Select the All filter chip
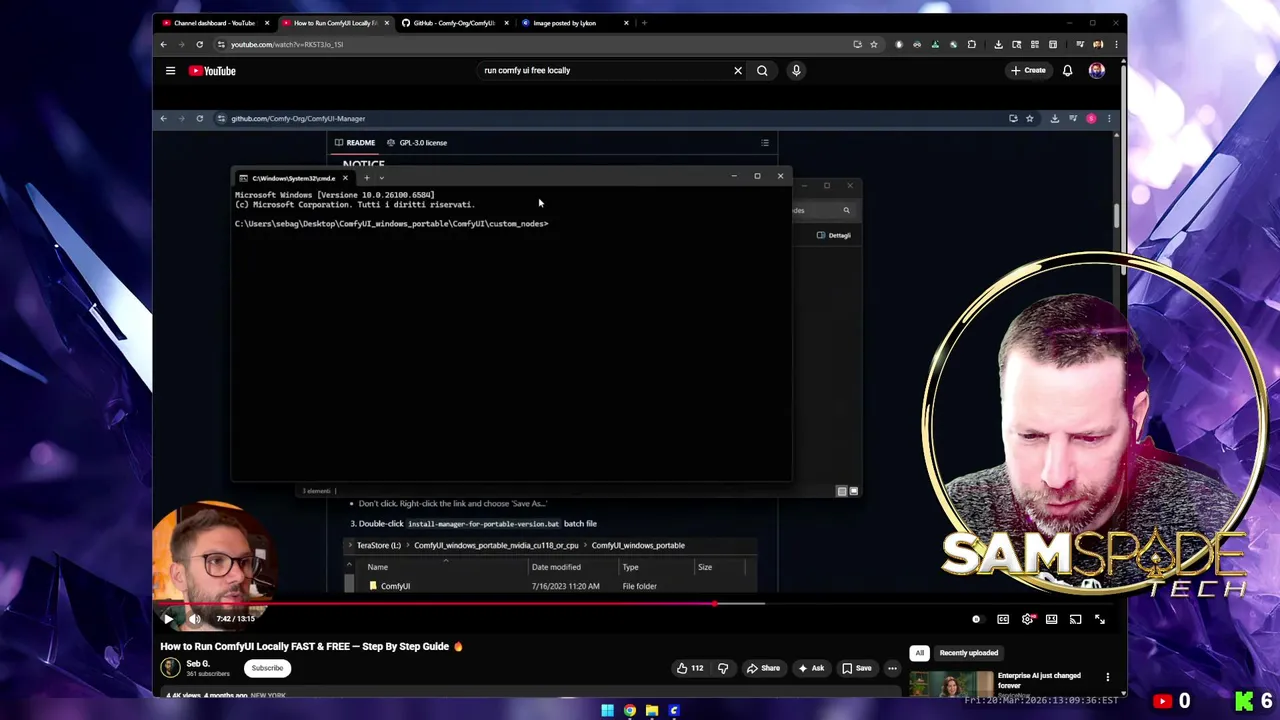This screenshot has height=720, width=1280. coord(920,653)
